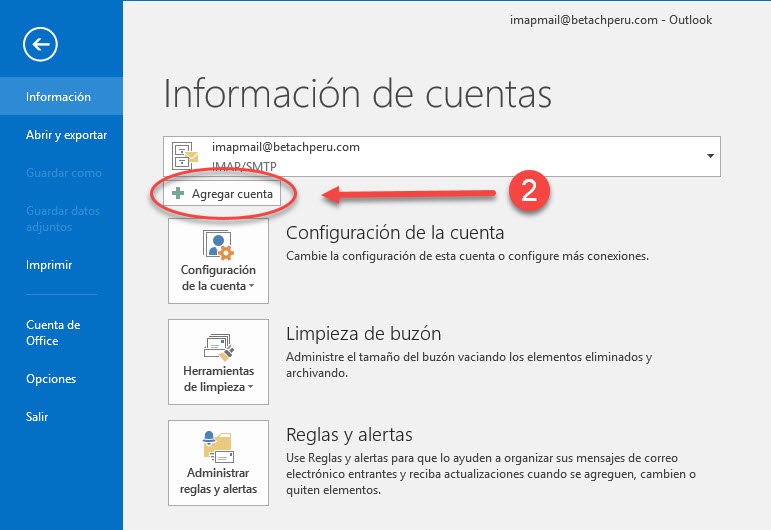Open the 'Herramientas de limpieza' dropdown label
Screen dimensions: 771x530
coord(218,379)
